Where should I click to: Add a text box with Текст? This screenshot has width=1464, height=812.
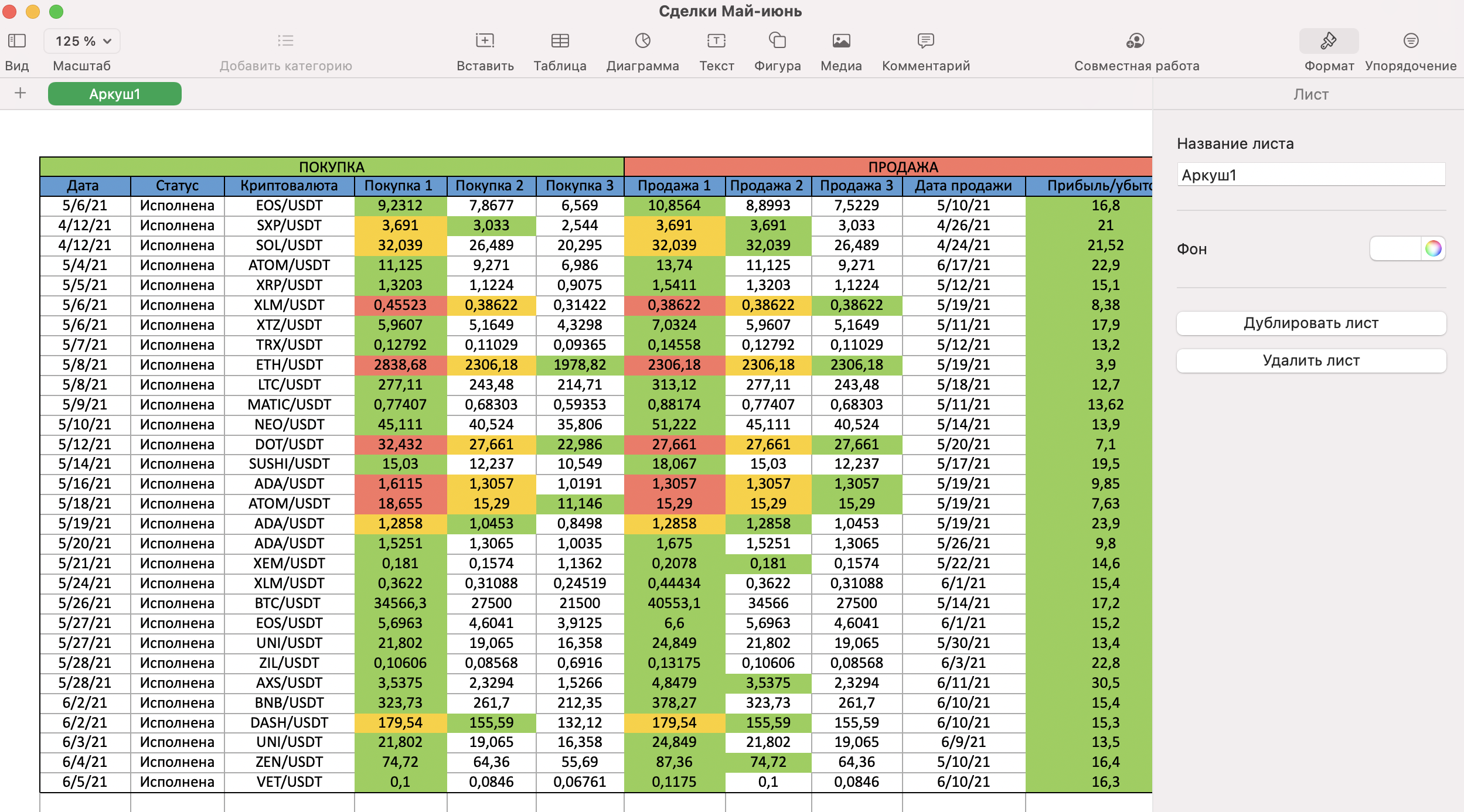(716, 40)
